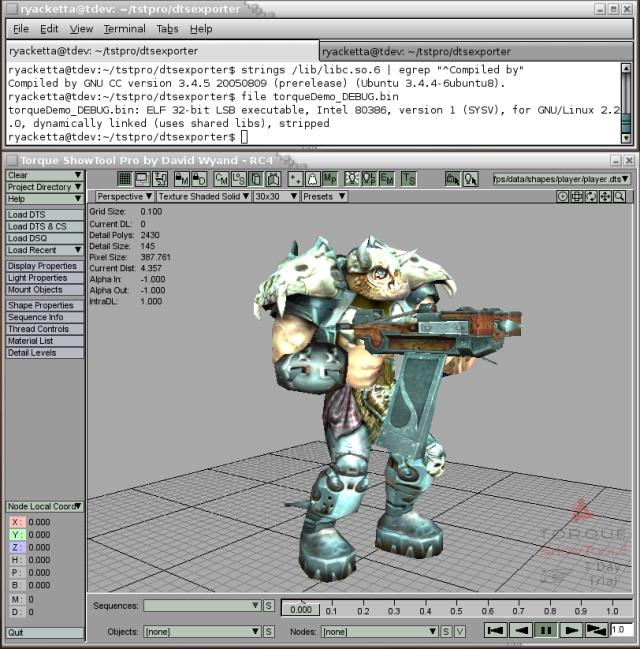Toggle the EM toolbar button

(x=387, y=179)
